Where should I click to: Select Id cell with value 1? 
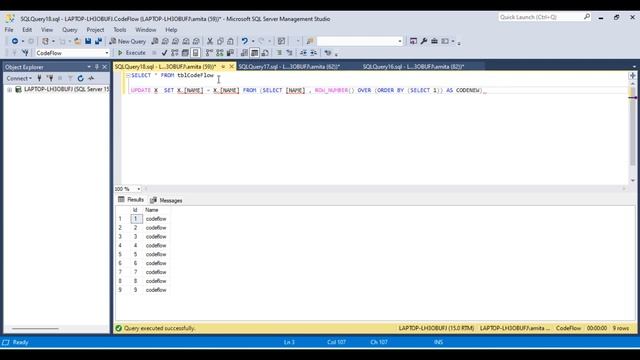point(136,219)
